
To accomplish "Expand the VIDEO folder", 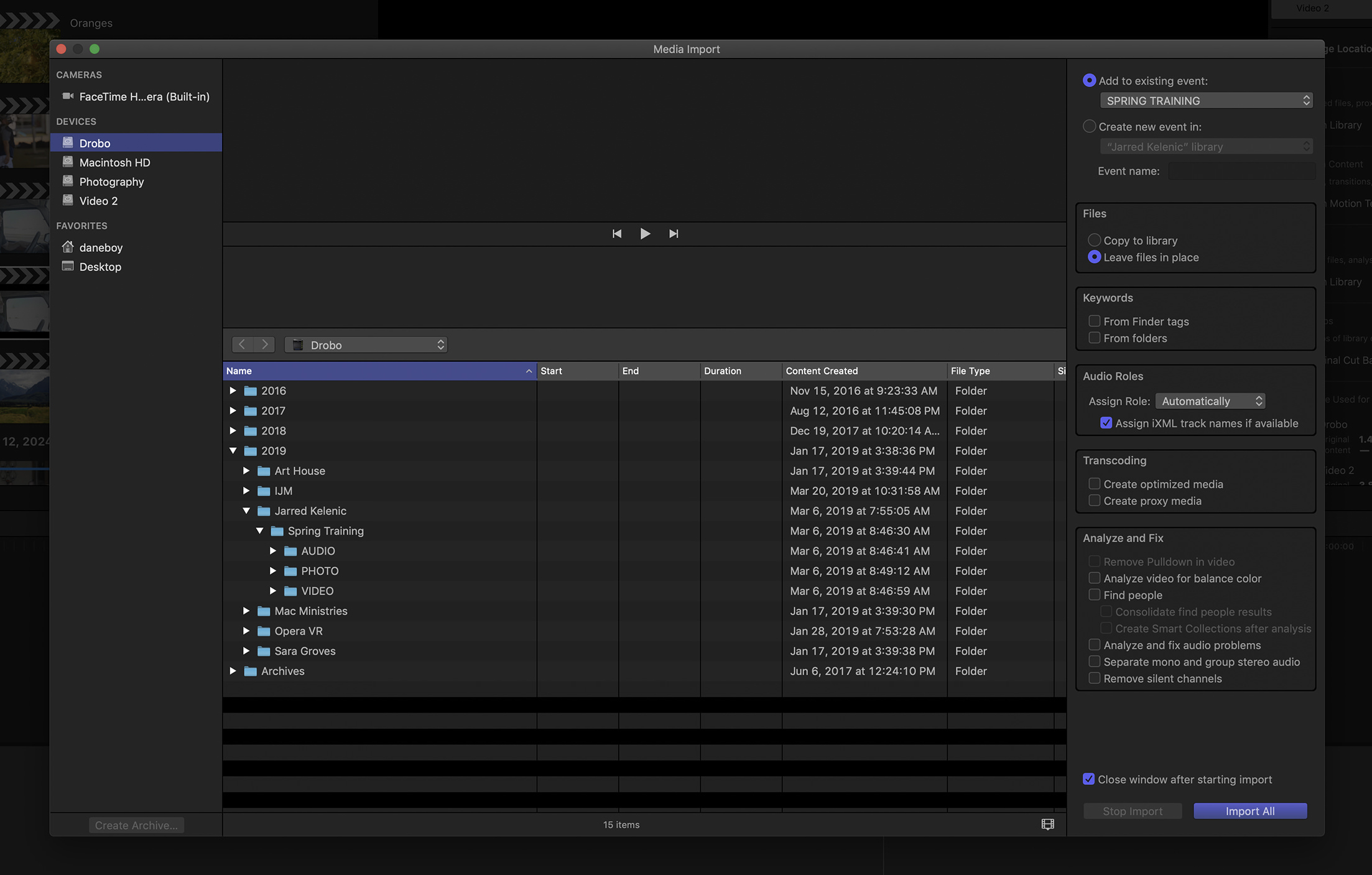I will pos(273,591).
